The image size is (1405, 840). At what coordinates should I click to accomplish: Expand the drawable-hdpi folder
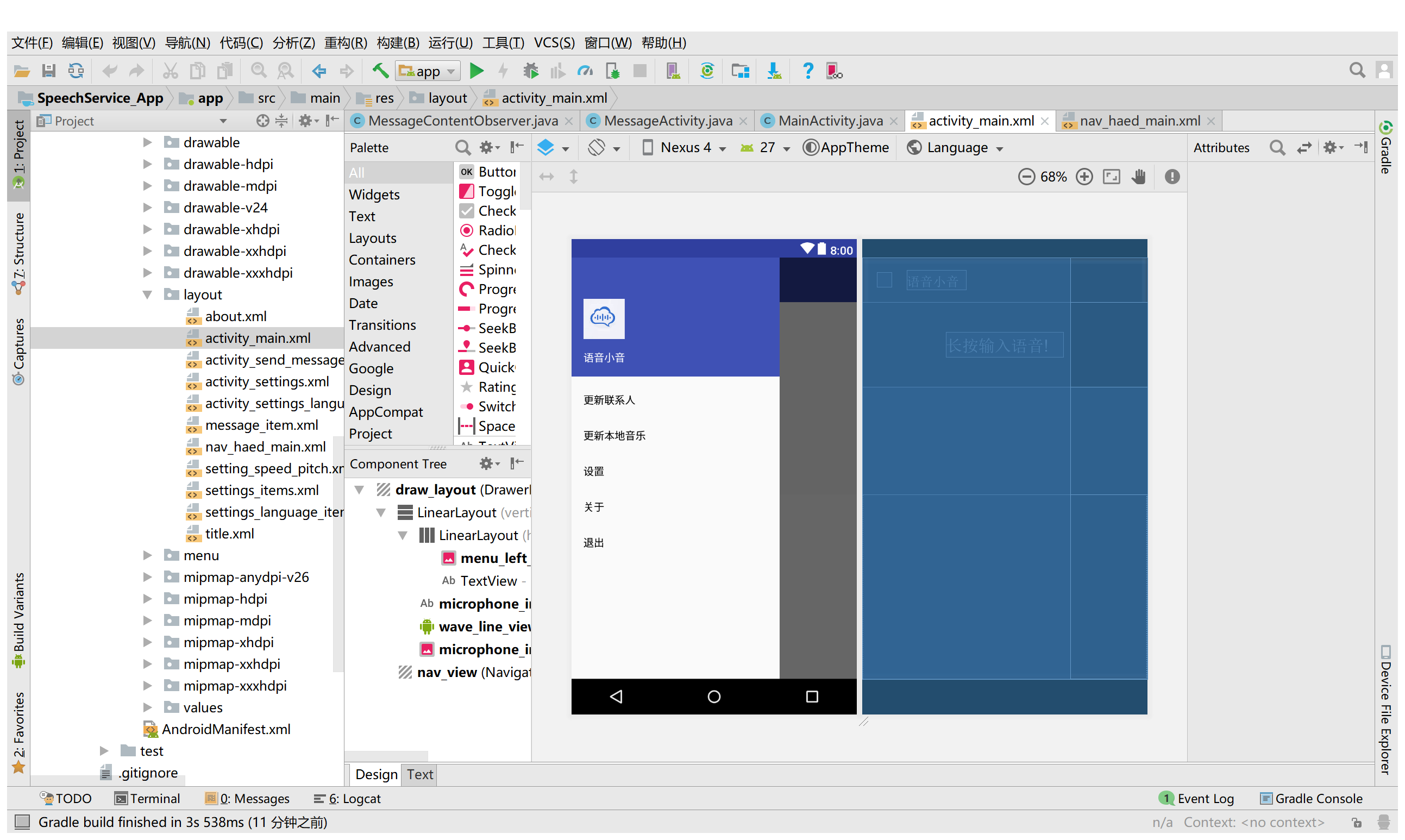coord(147,164)
